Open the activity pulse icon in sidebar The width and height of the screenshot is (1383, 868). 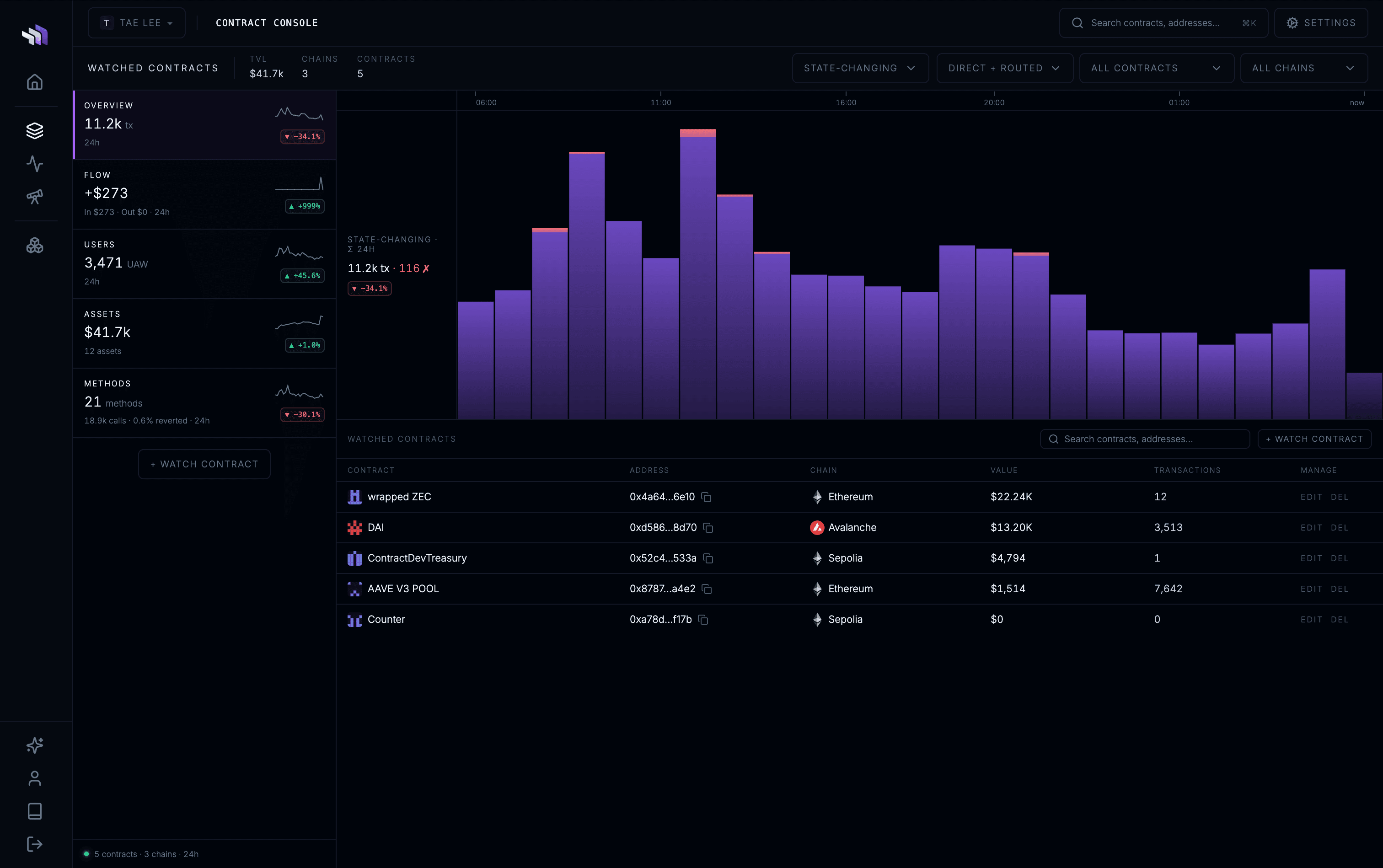point(34,164)
